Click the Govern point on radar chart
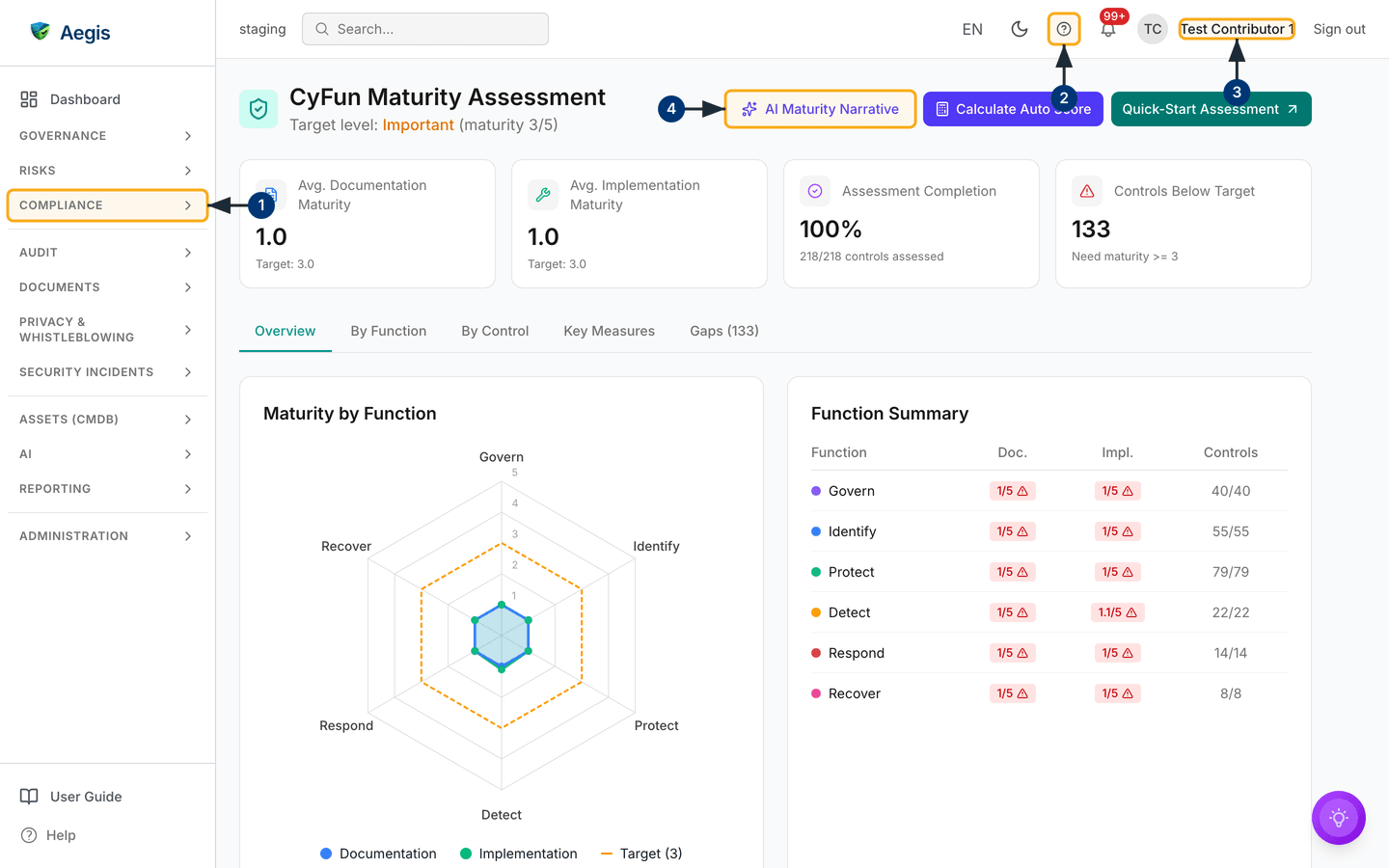 tap(502, 605)
